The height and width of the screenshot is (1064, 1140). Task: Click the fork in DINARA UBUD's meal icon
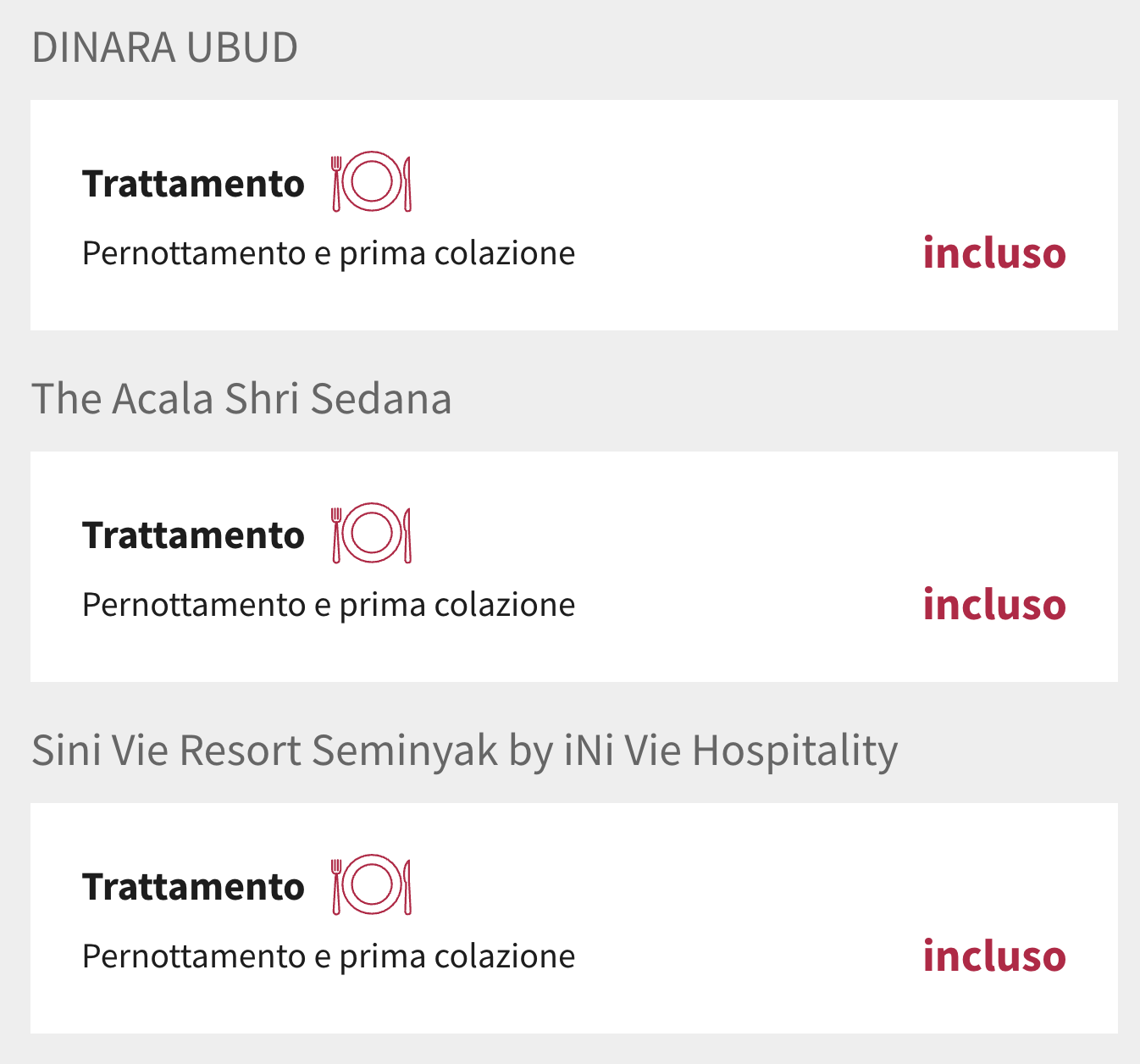click(x=336, y=182)
